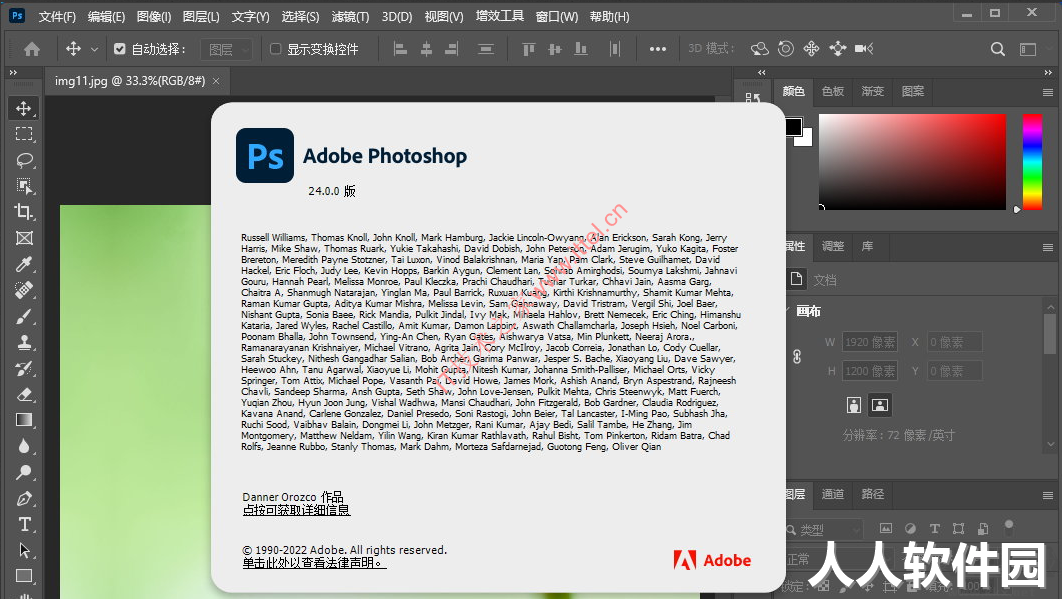This screenshot has height=599, width=1062.
Task: Set canvas to portrait orientation
Action: coord(854,405)
